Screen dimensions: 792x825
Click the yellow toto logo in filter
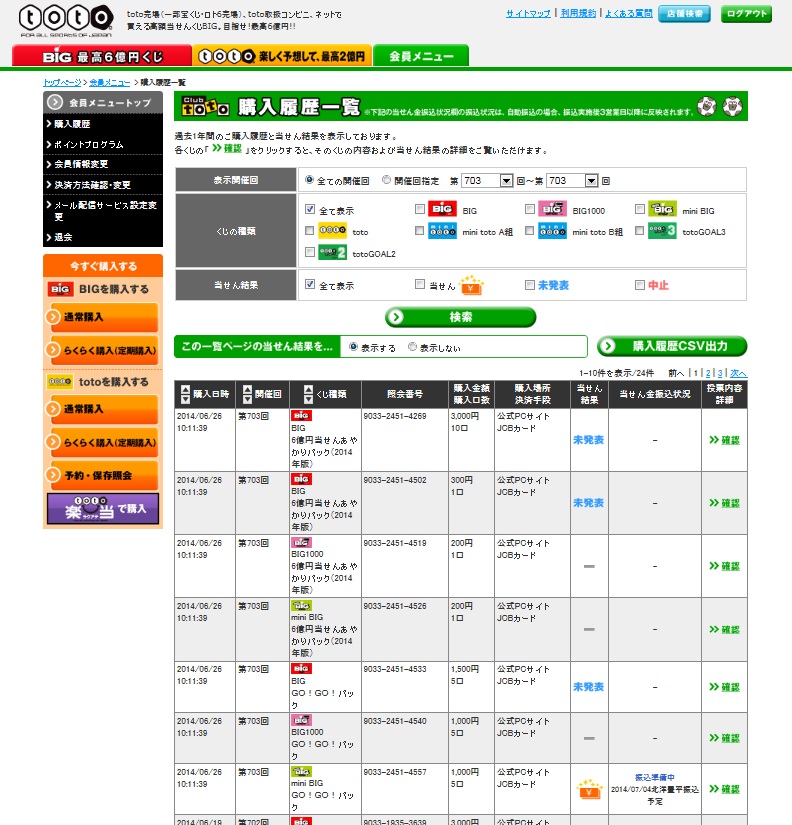click(x=332, y=230)
